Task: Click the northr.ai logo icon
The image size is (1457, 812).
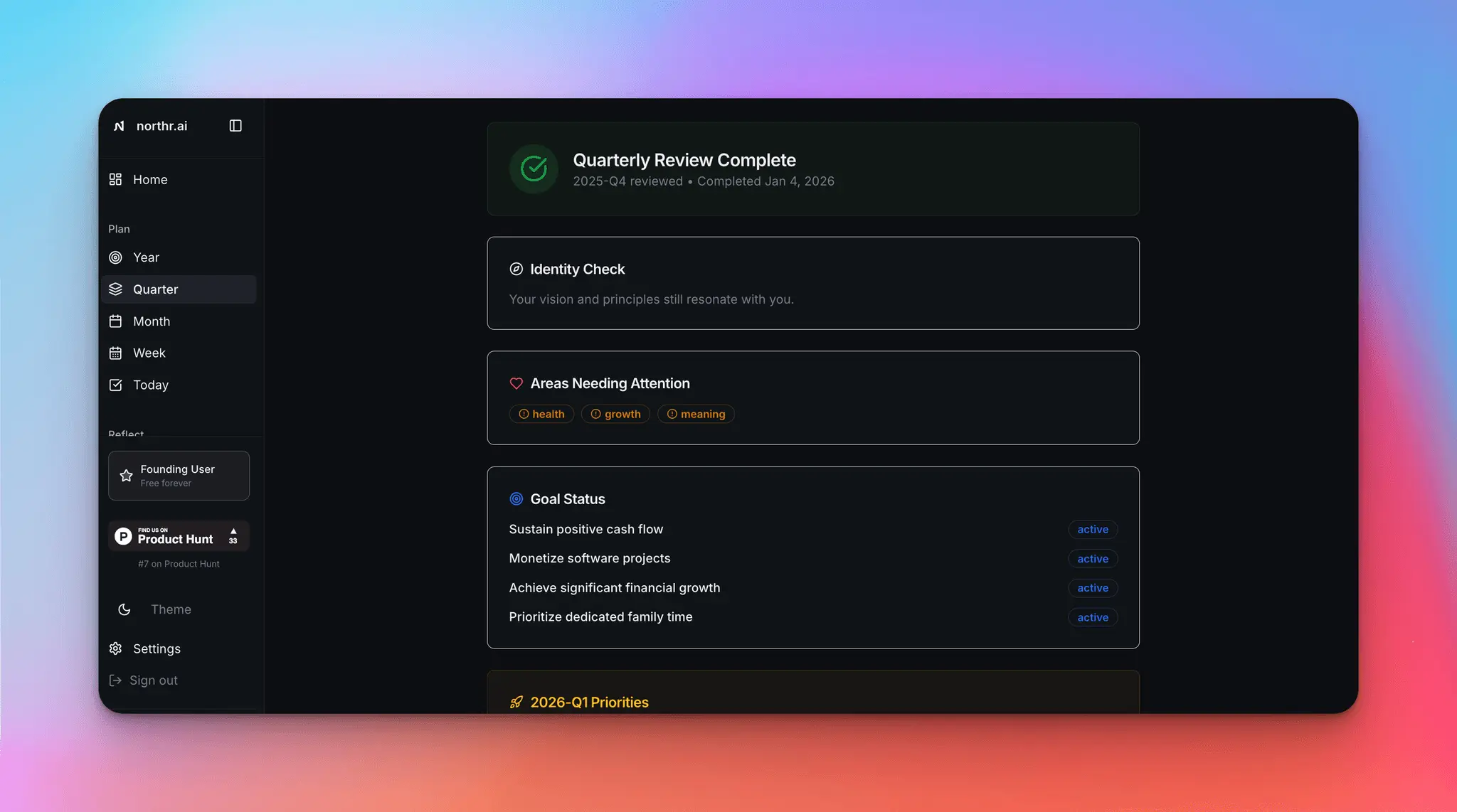Action: coord(119,126)
